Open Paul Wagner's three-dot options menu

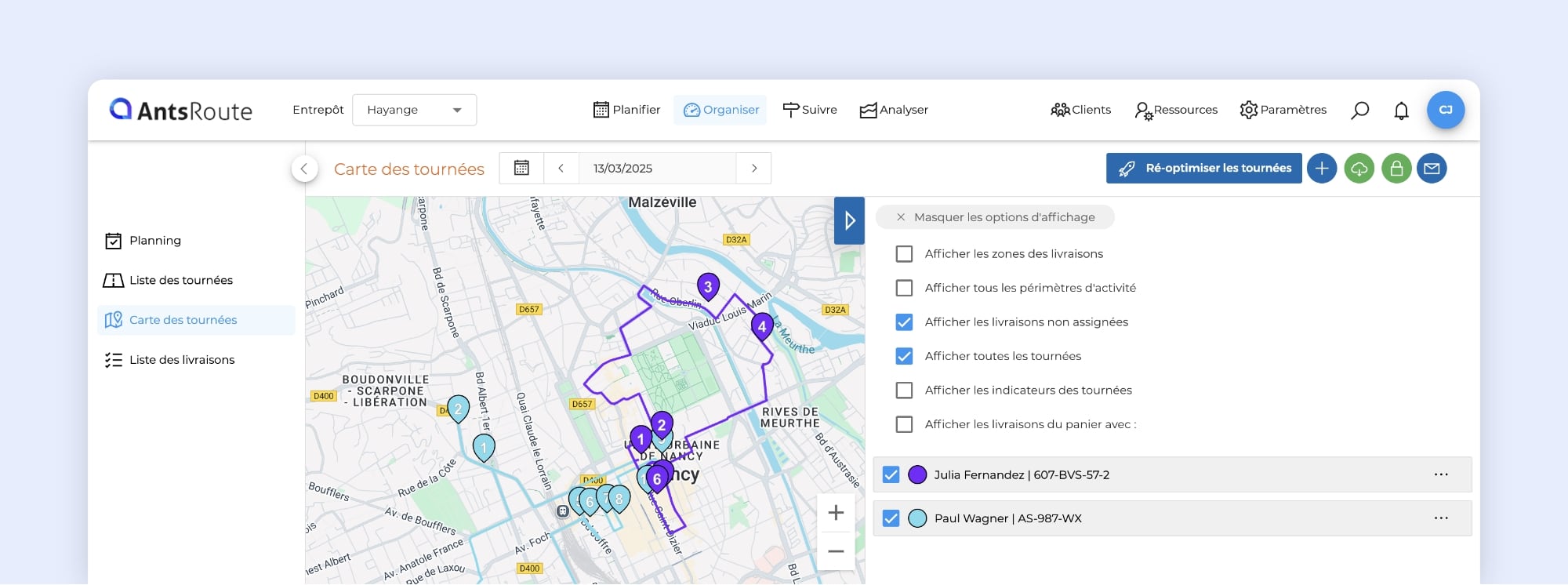click(1440, 518)
